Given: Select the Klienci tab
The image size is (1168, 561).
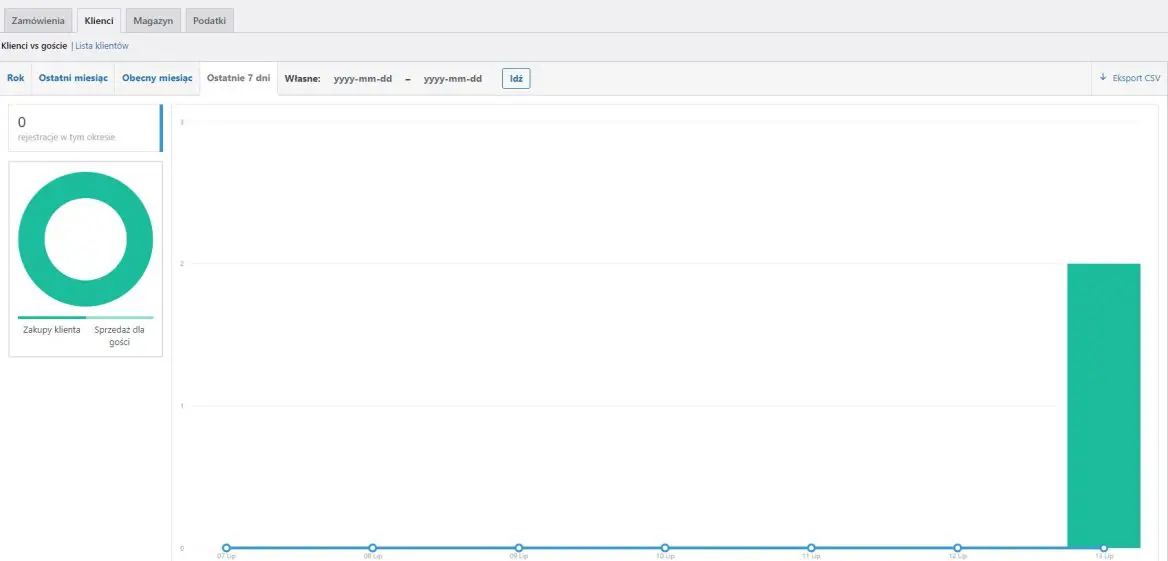Looking at the screenshot, I should (x=99, y=20).
